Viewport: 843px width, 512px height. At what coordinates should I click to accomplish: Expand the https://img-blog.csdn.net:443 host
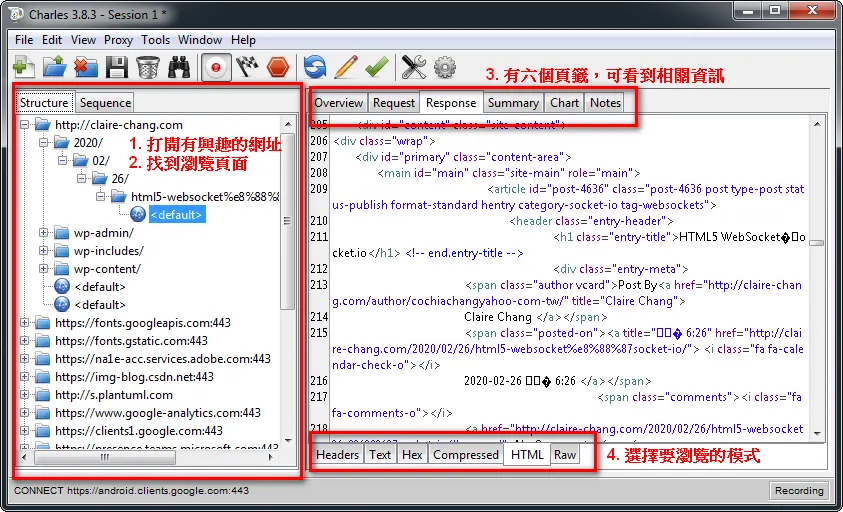point(24,376)
